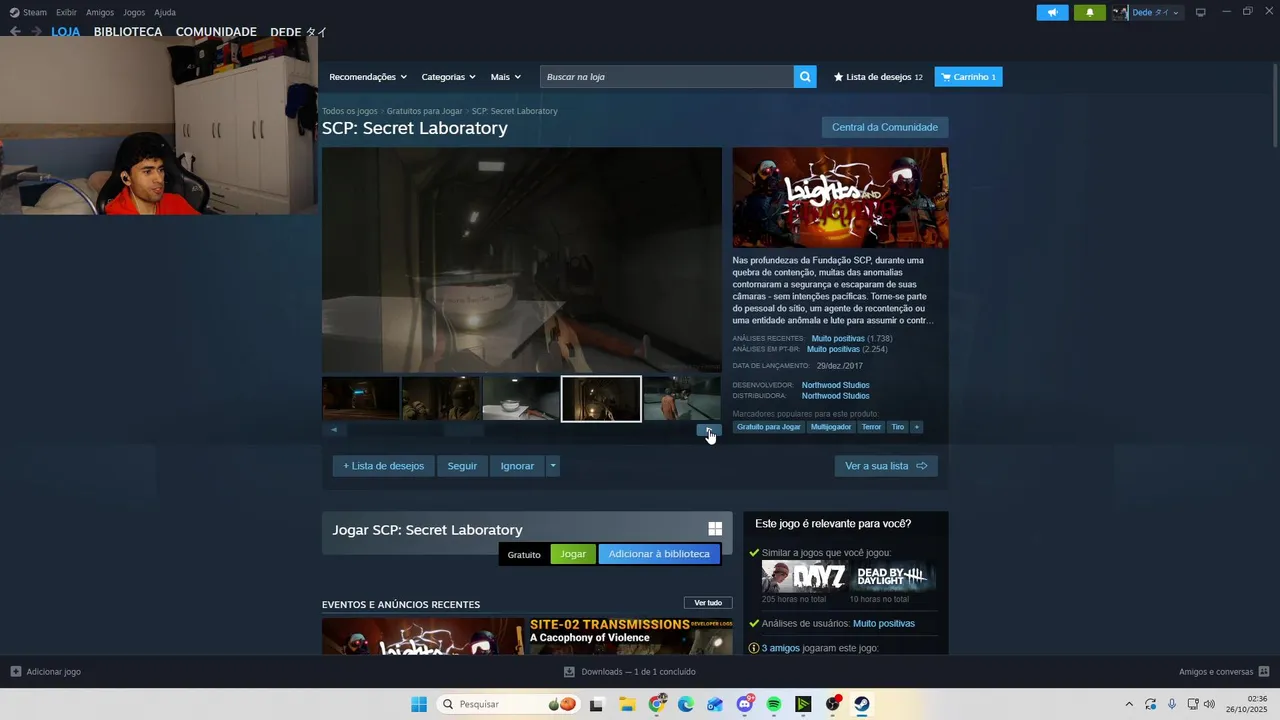This screenshot has height=720, width=1280.
Task: Click Ver a sua lista button
Action: (886, 466)
